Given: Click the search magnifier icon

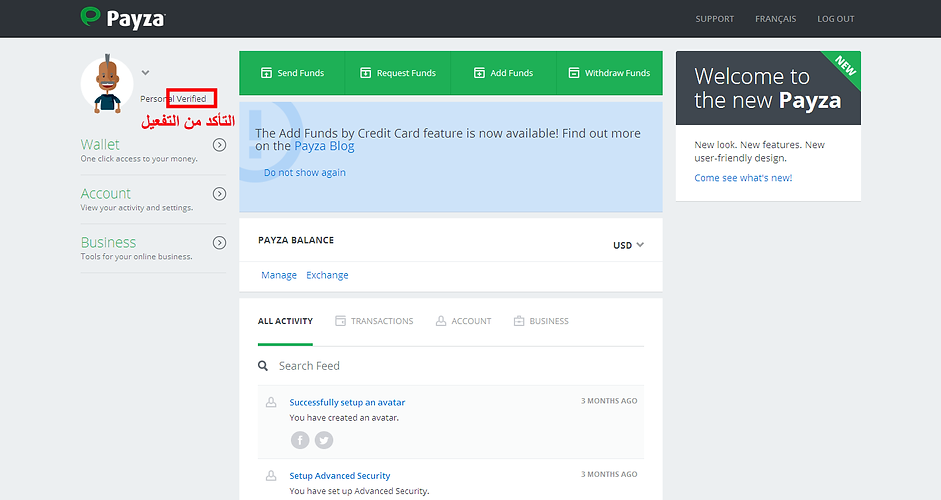Looking at the screenshot, I should click(263, 366).
